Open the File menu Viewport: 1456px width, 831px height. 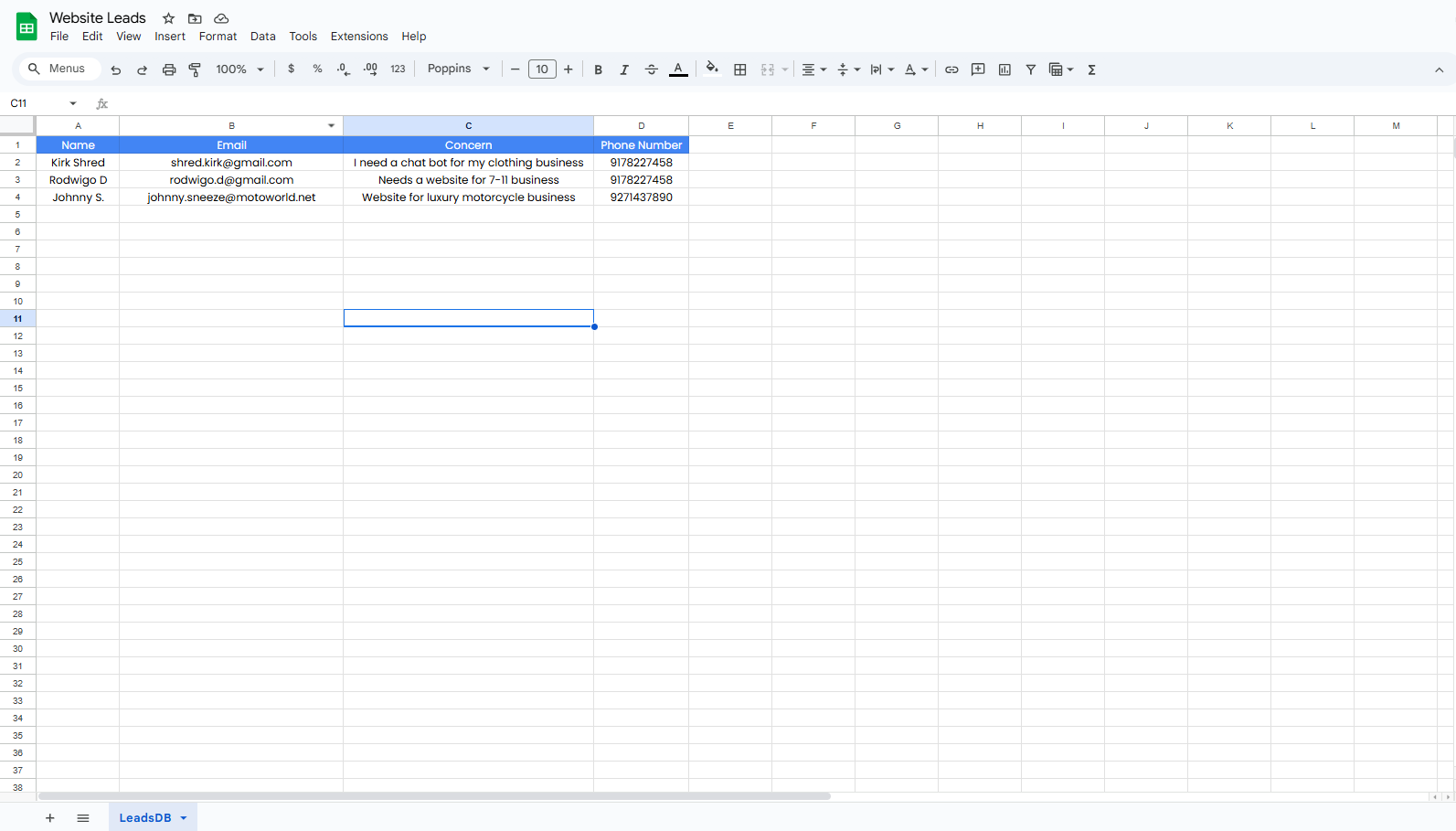tap(59, 37)
